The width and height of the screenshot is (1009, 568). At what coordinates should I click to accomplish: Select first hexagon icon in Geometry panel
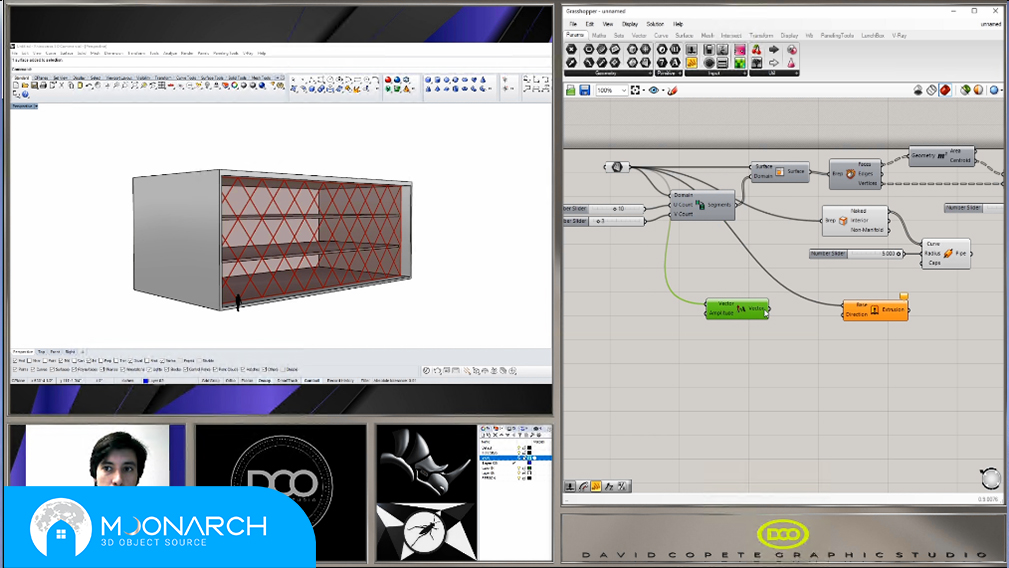click(x=571, y=50)
